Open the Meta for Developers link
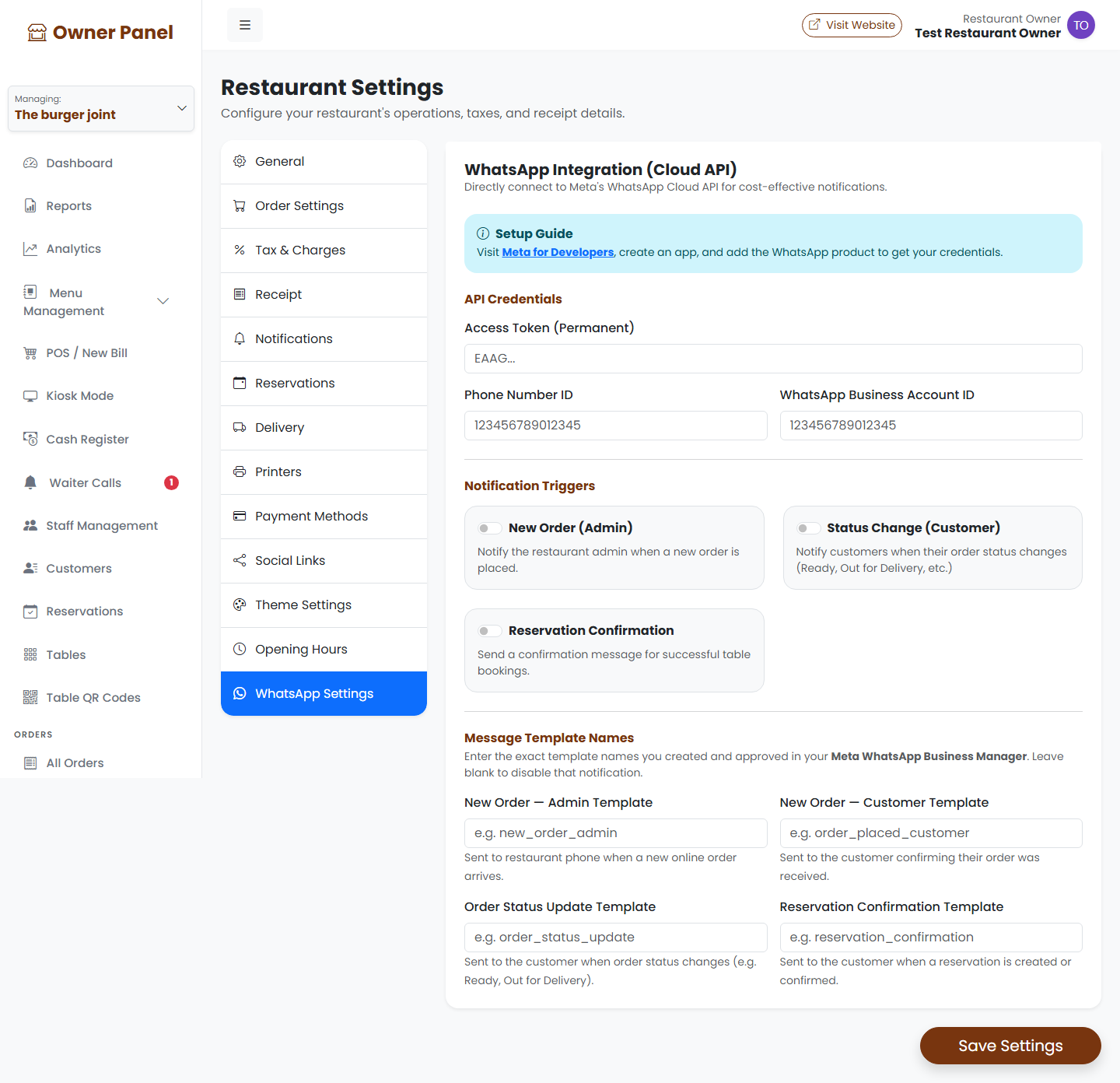The height and width of the screenshot is (1083, 1120). (x=558, y=252)
